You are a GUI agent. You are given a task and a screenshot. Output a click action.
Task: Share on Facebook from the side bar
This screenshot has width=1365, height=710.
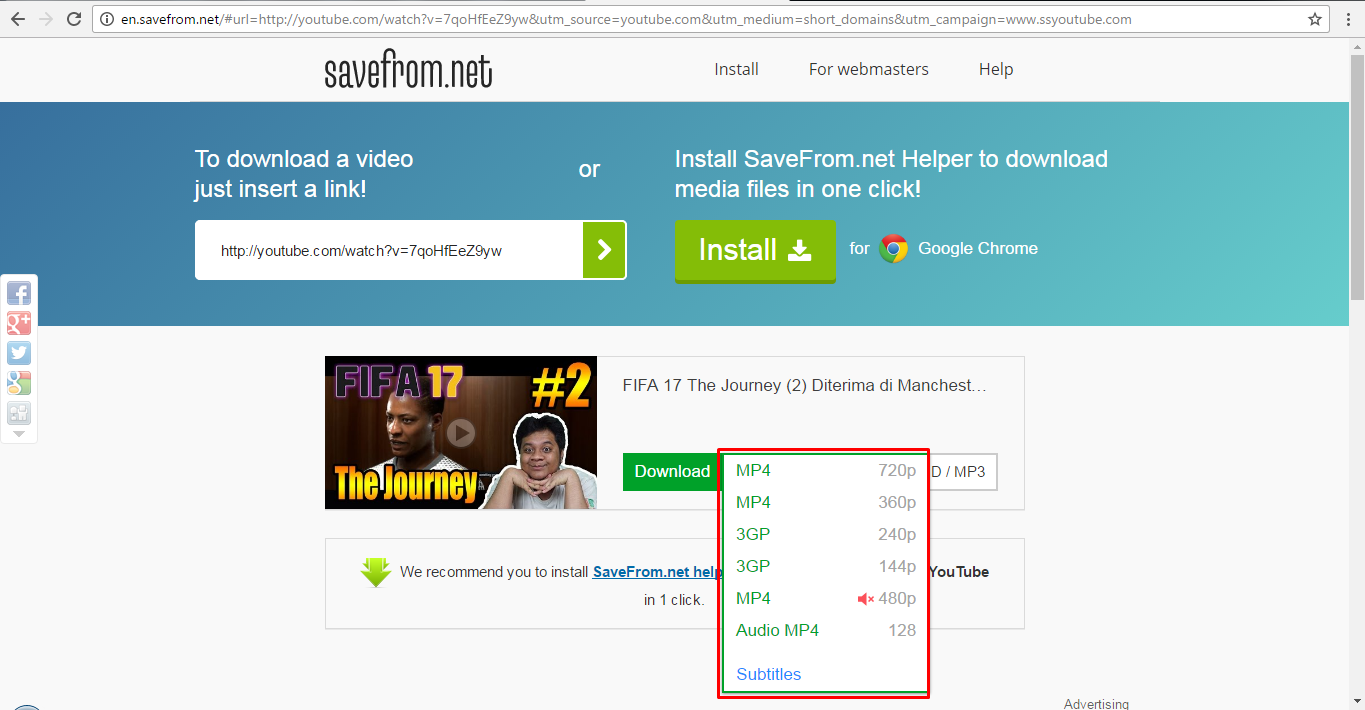tap(19, 293)
